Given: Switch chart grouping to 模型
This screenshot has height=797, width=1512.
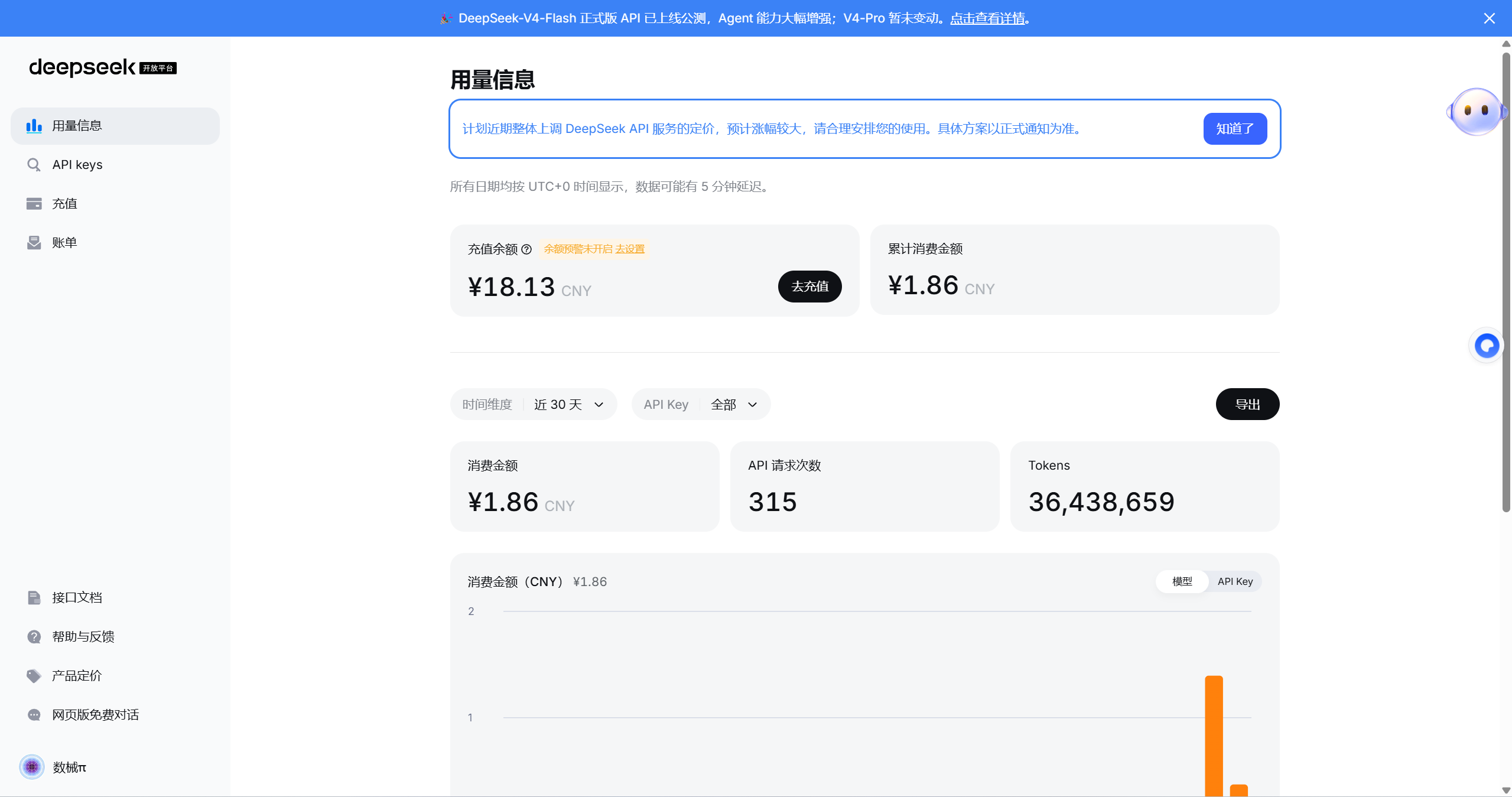Looking at the screenshot, I should point(1182,582).
